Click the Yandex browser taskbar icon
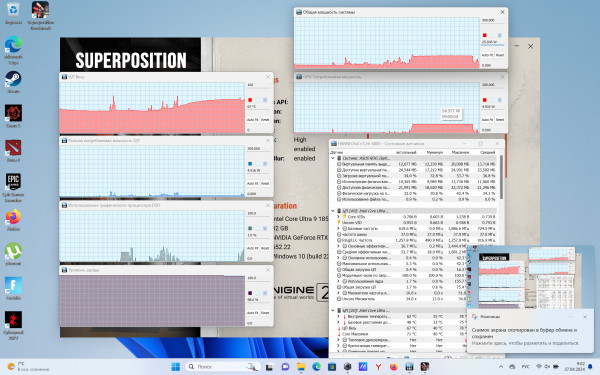The width and height of the screenshot is (600, 375). point(378,367)
